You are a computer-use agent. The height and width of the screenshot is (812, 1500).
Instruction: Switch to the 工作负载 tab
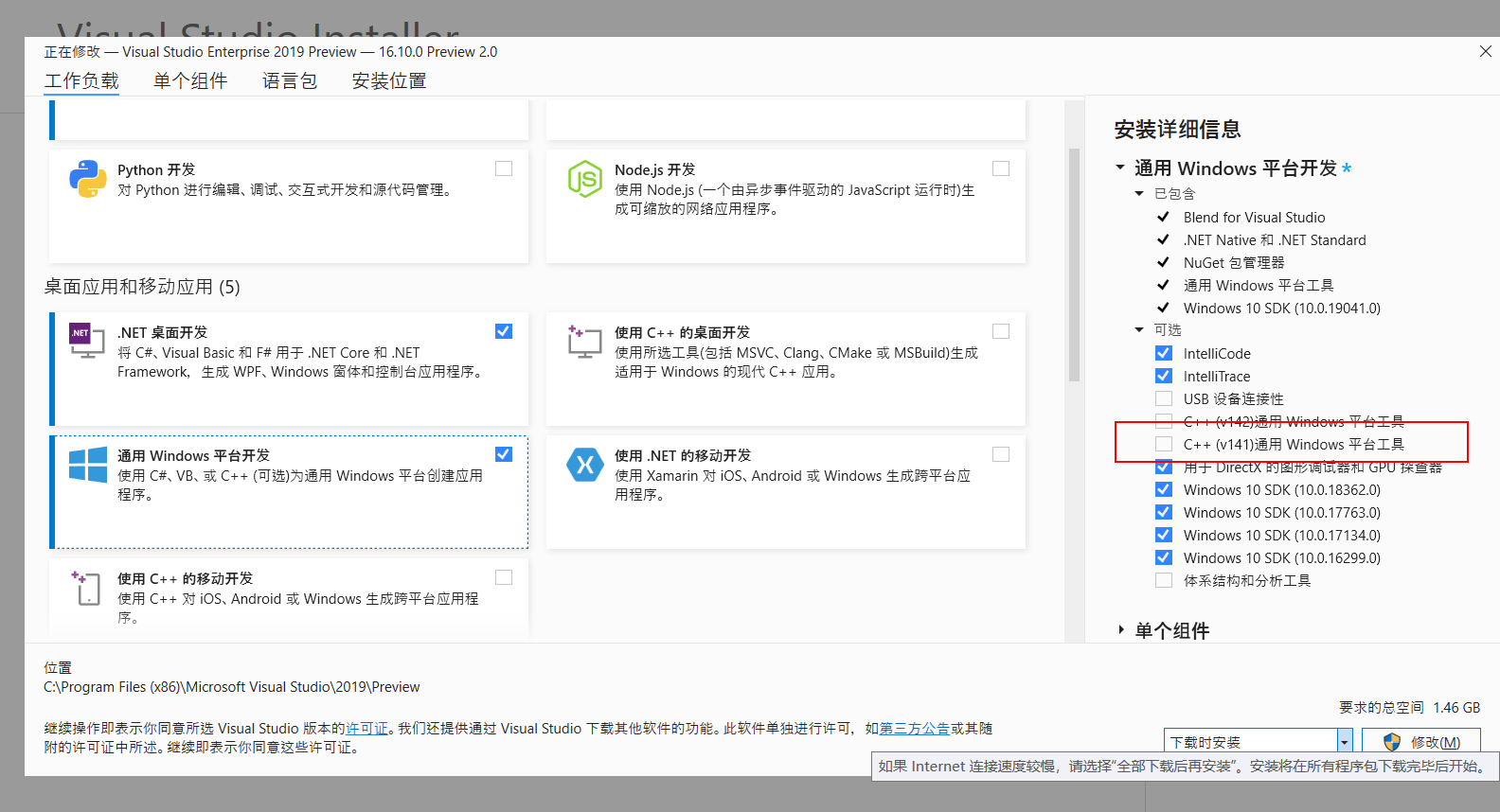pyautogui.click(x=81, y=80)
